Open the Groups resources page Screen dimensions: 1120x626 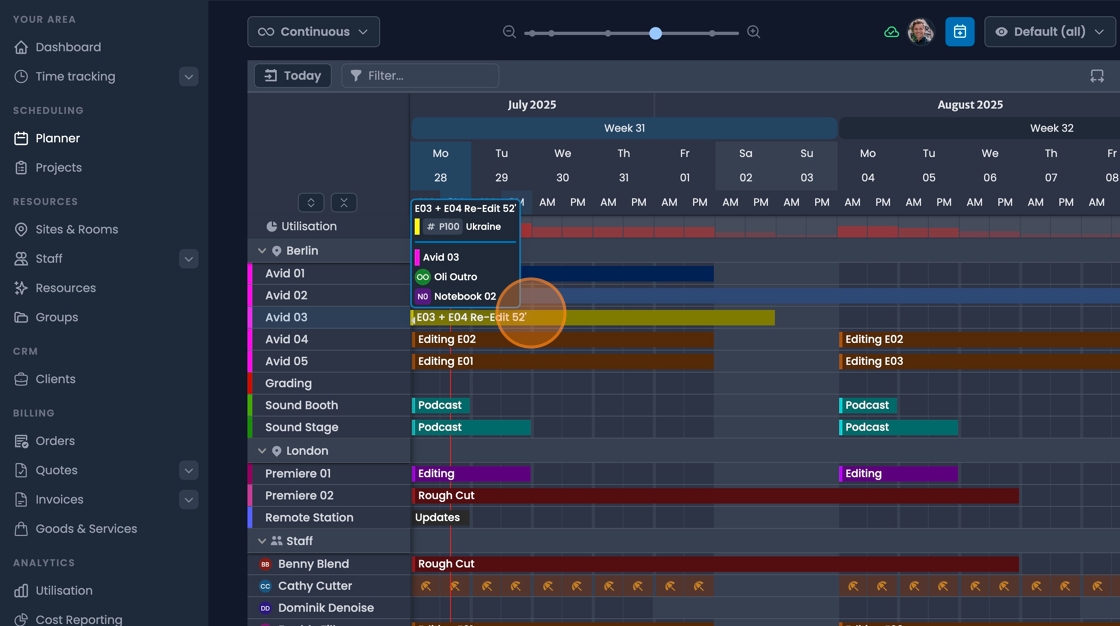pyautogui.click(x=55, y=317)
